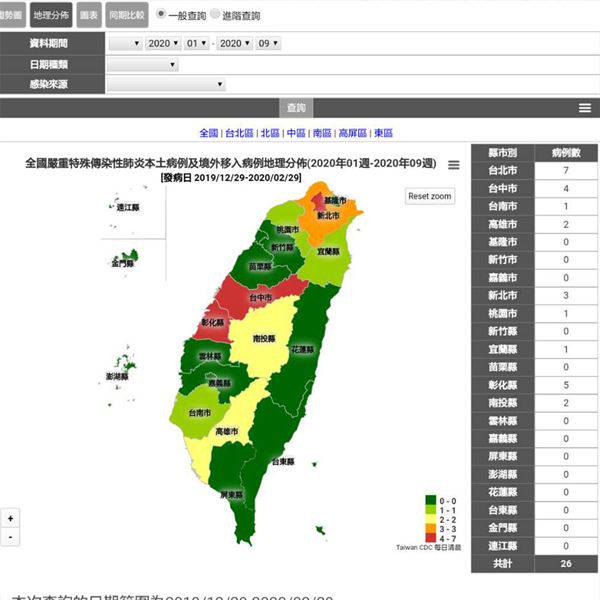Click the 病例數 column header
This screenshot has width=600, height=600.
click(566, 153)
